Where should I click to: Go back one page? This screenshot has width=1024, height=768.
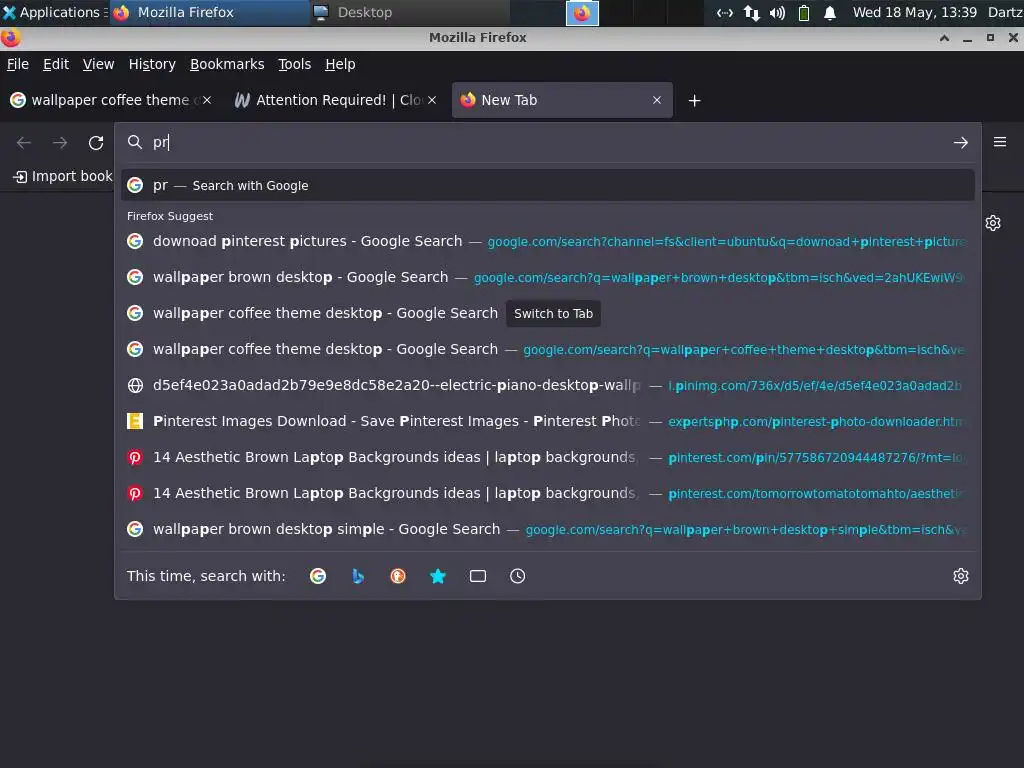[24, 142]
